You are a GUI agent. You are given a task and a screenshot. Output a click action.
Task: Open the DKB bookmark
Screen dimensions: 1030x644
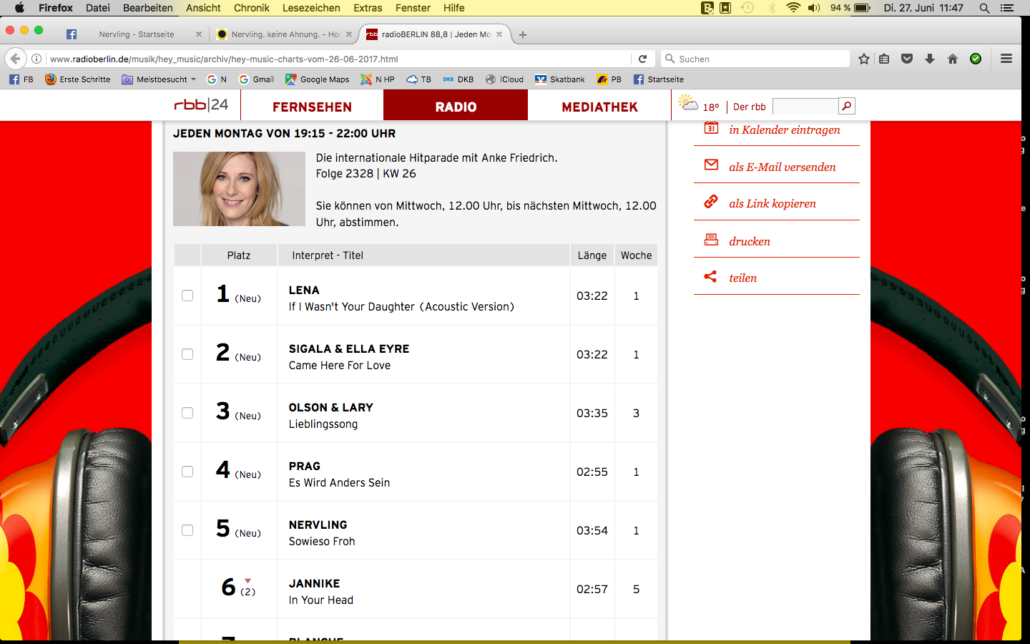458,79
